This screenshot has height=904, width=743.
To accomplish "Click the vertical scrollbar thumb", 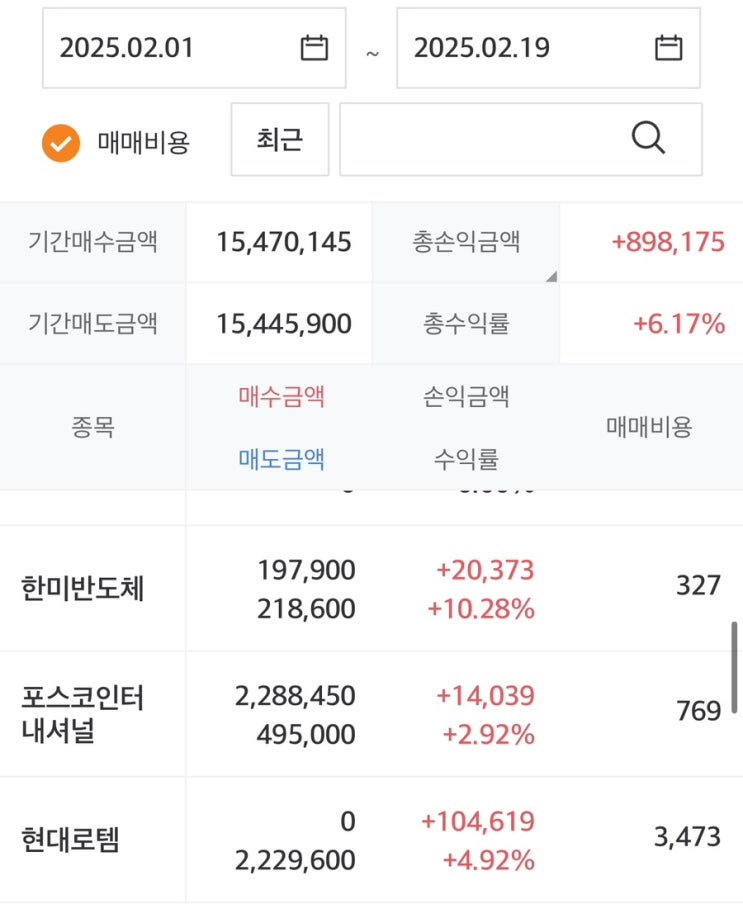I will click(736, 665).
